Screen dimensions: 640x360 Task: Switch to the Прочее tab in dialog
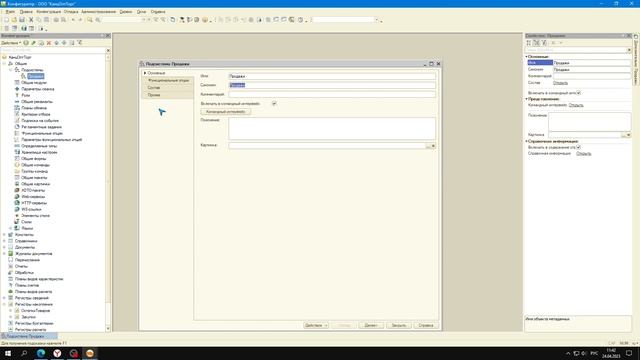point(154,95)
